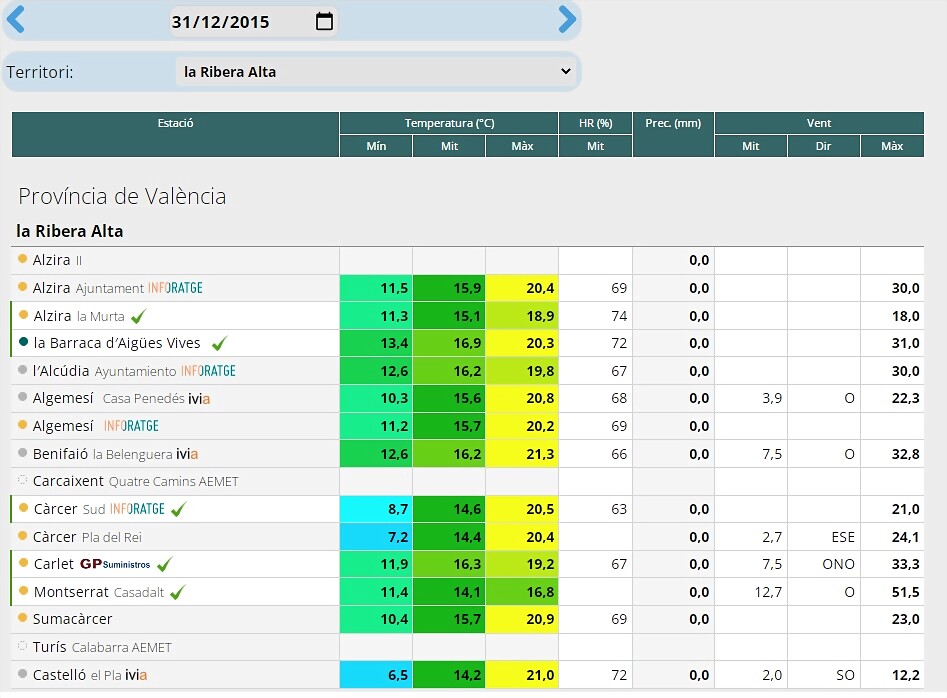Open Carlet station

(53, 564)
